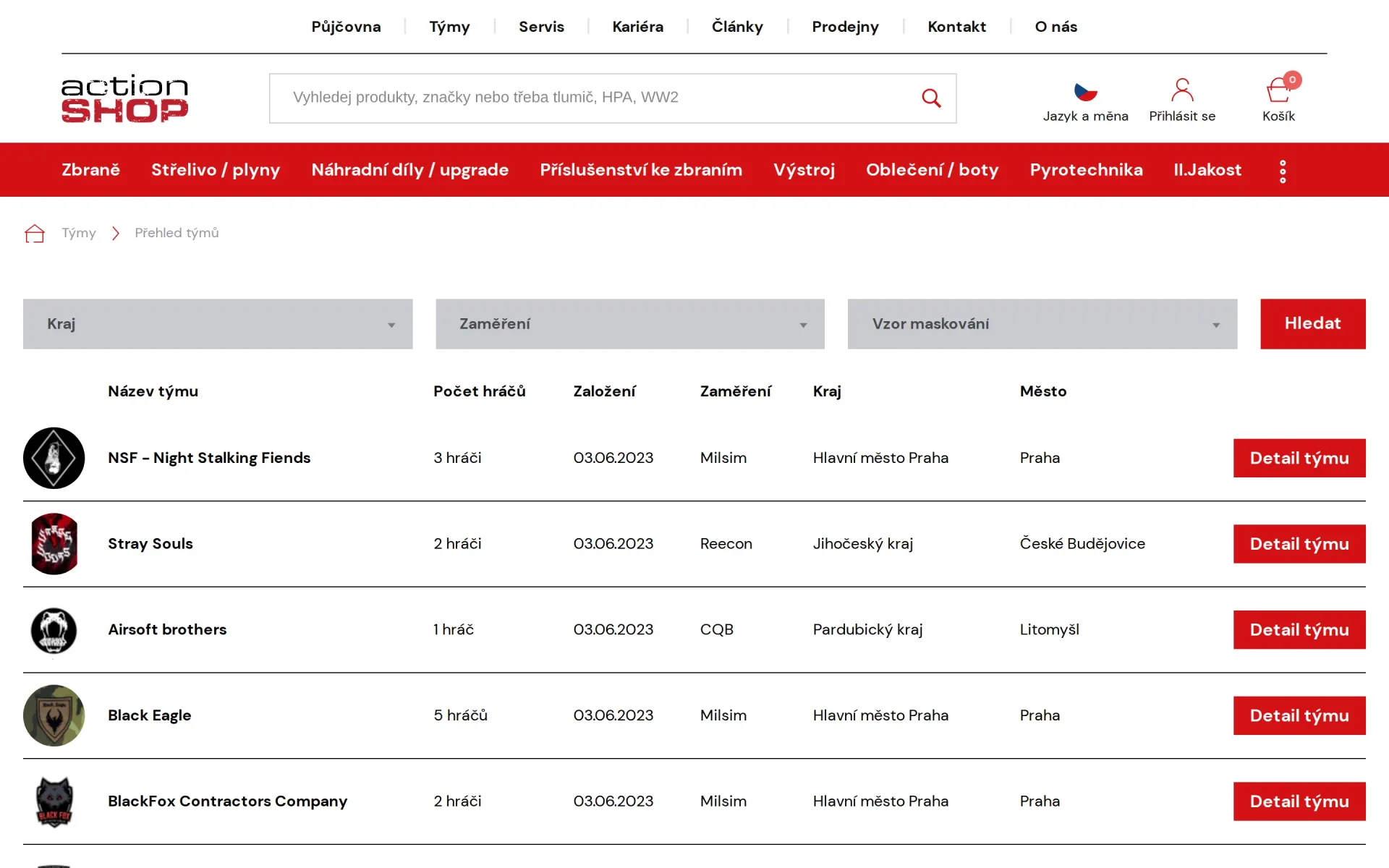Select the Zbraně category
Viewport: 1389px width, 868px height.
tap(90, 170)
